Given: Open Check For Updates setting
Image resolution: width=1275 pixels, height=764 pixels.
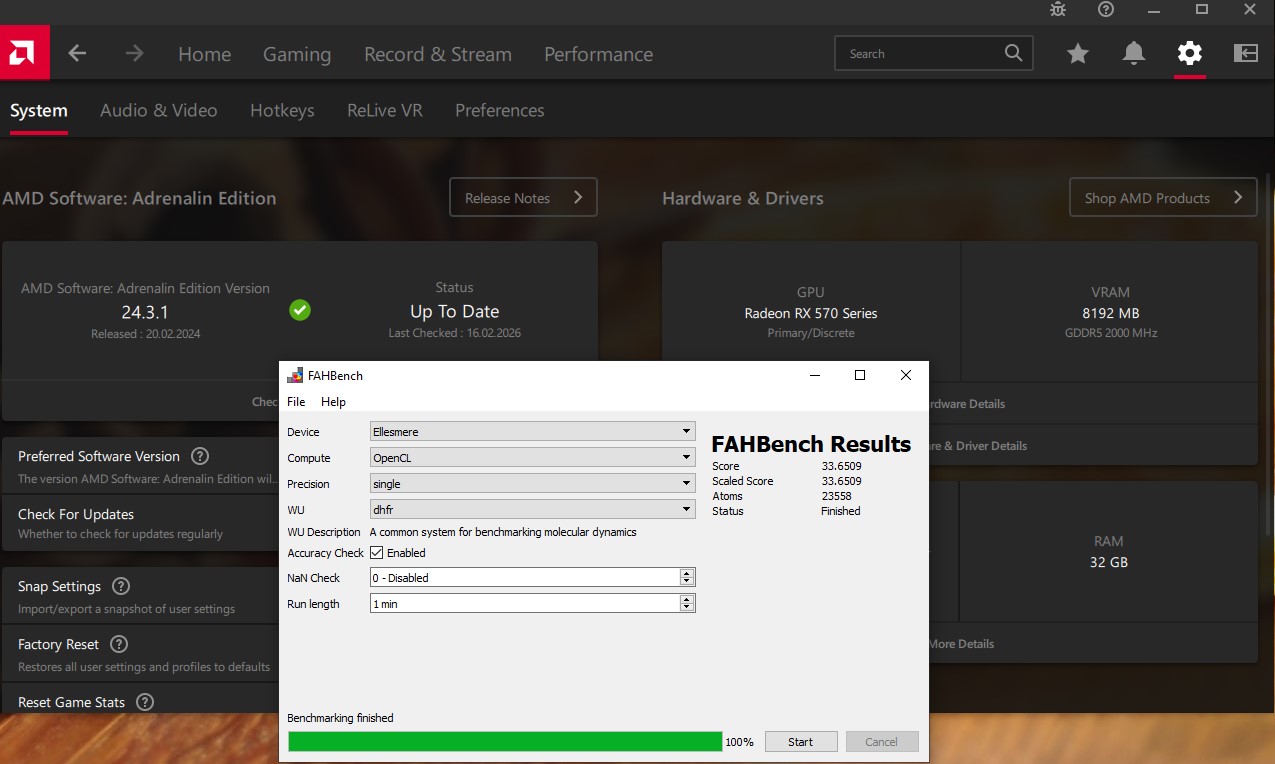Looking at the screenshot, I should pyautogui.click(x=139, y=522).
